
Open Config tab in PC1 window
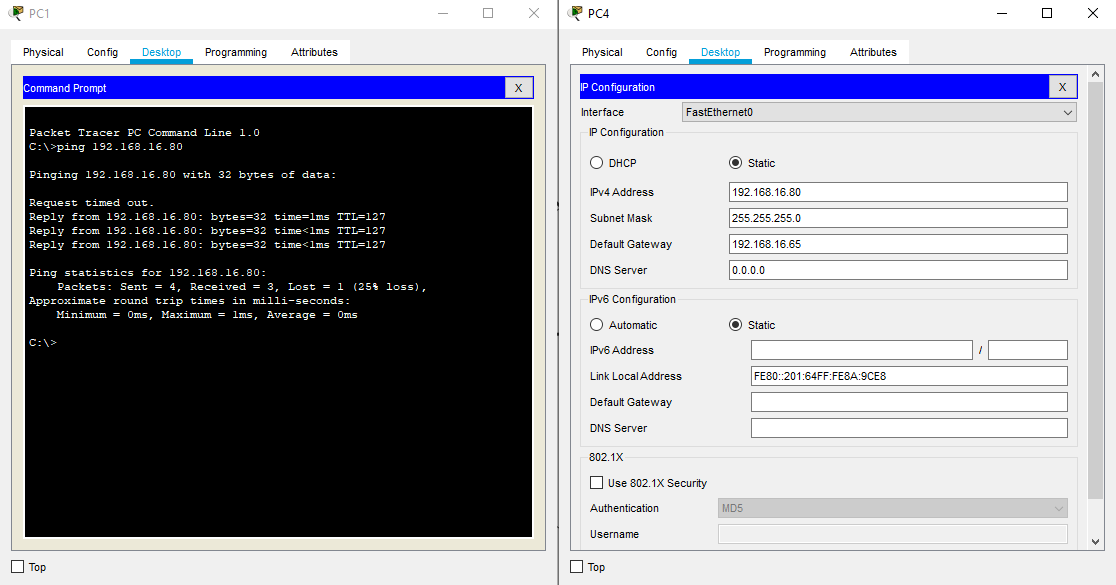[102, 52]
